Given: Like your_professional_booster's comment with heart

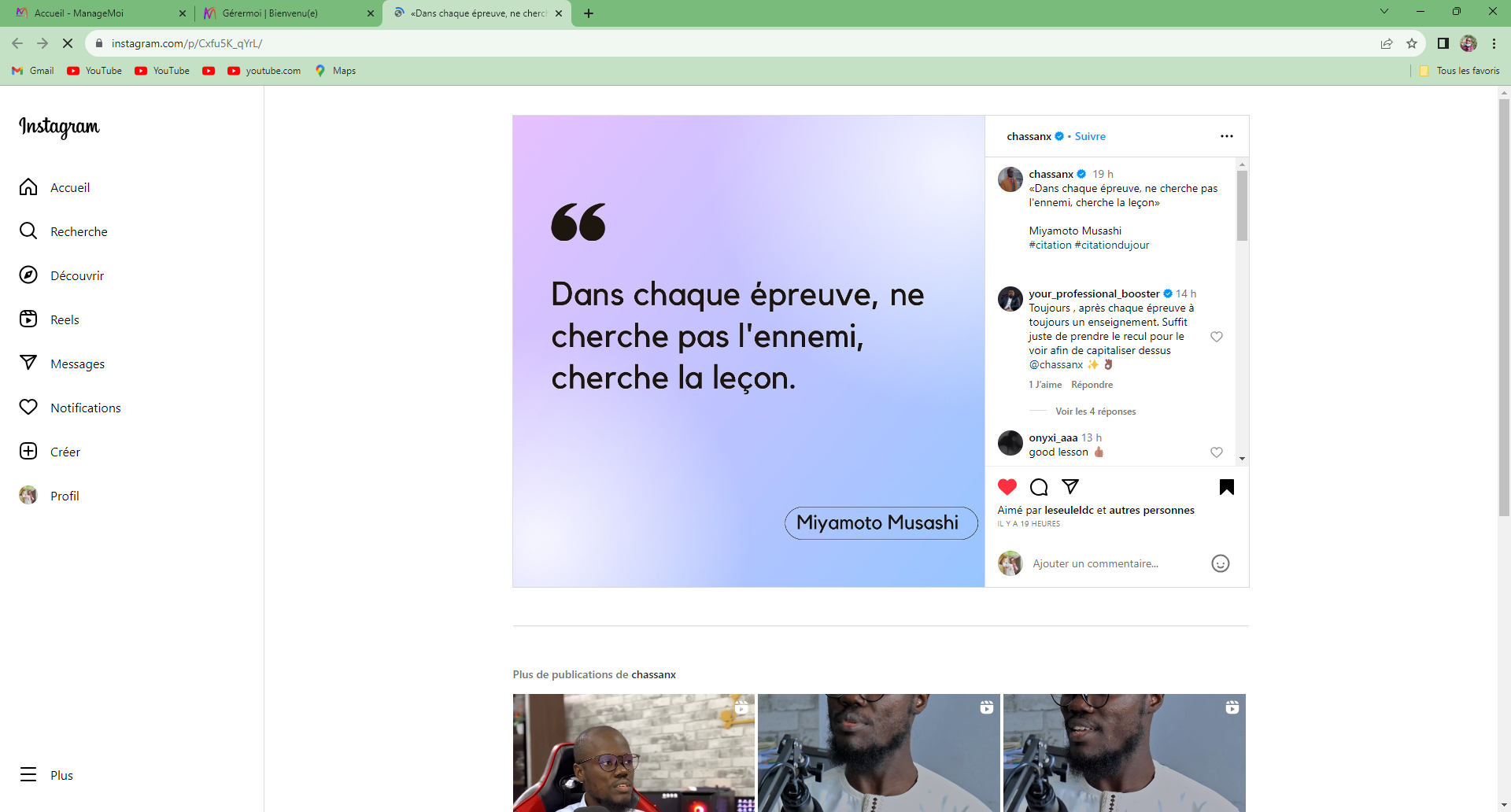Looking at the screenshot, I should [x=1216, y=337].
